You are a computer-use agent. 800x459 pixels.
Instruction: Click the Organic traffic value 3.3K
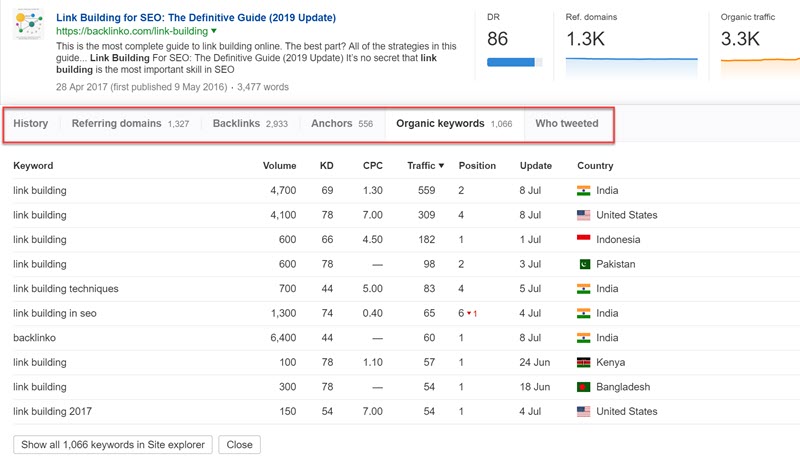click(740, 39)
